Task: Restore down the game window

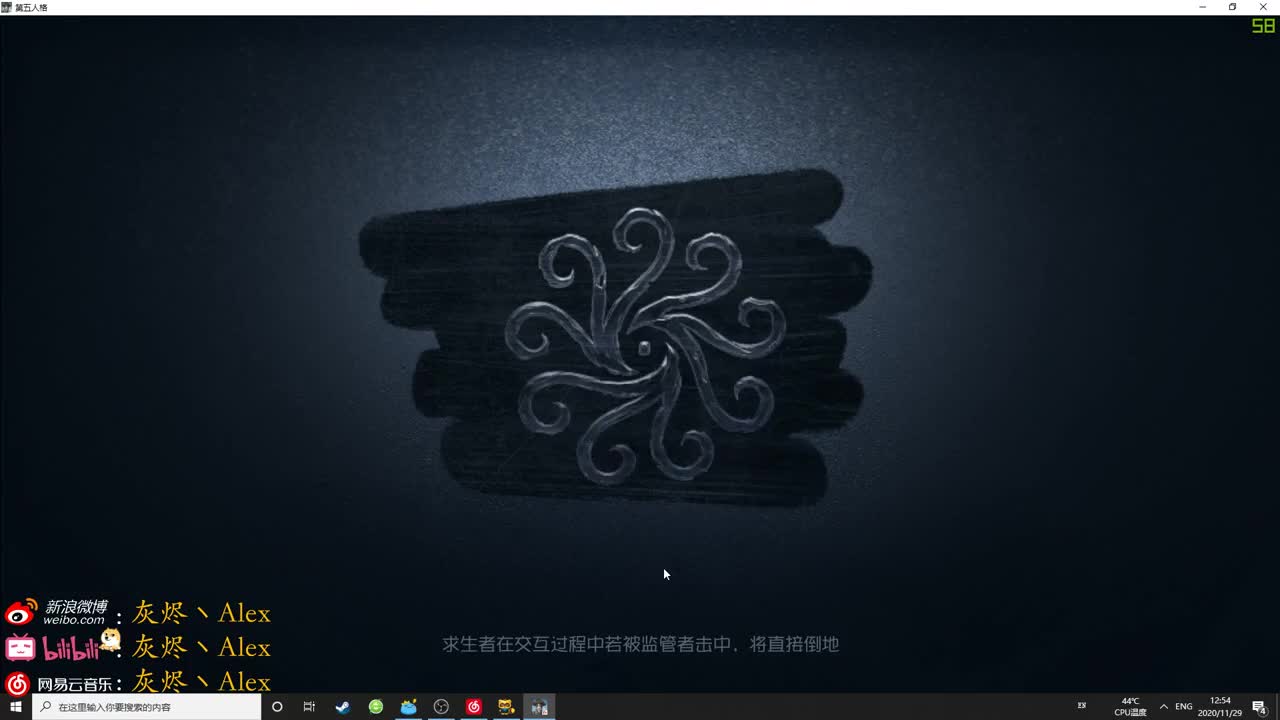Action: tap(1232, 7)
